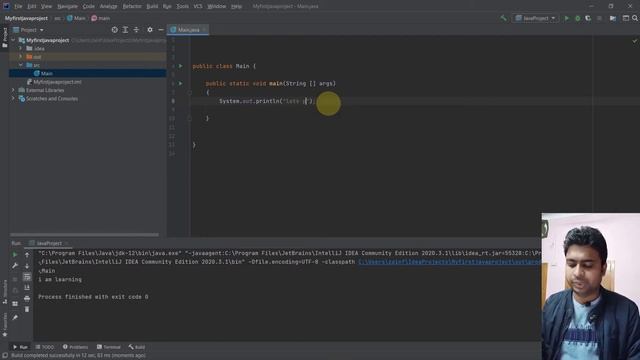Image resolution: width=640 pixels, height=360 pixels.
Task: Expand the .idea folder
Action: (x=20, y=48)
